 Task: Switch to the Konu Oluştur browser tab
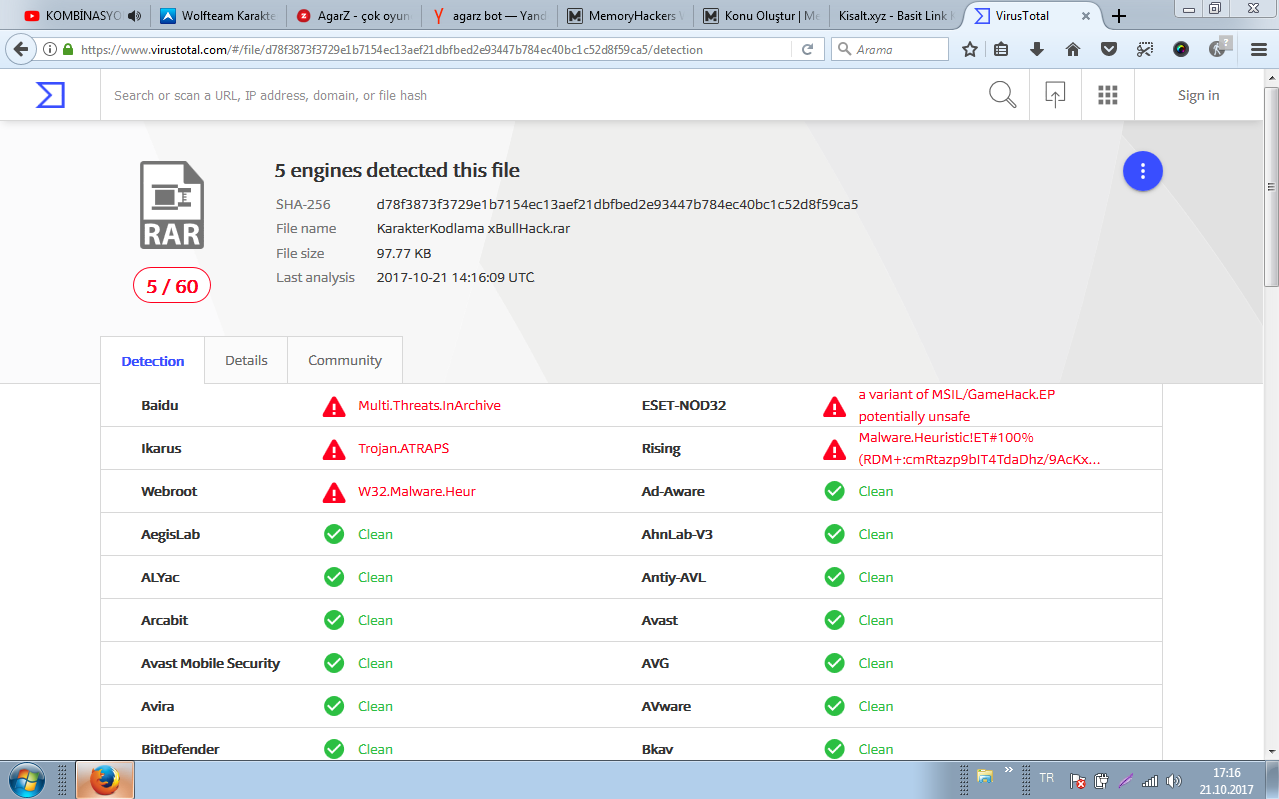(x=760, y=16)
